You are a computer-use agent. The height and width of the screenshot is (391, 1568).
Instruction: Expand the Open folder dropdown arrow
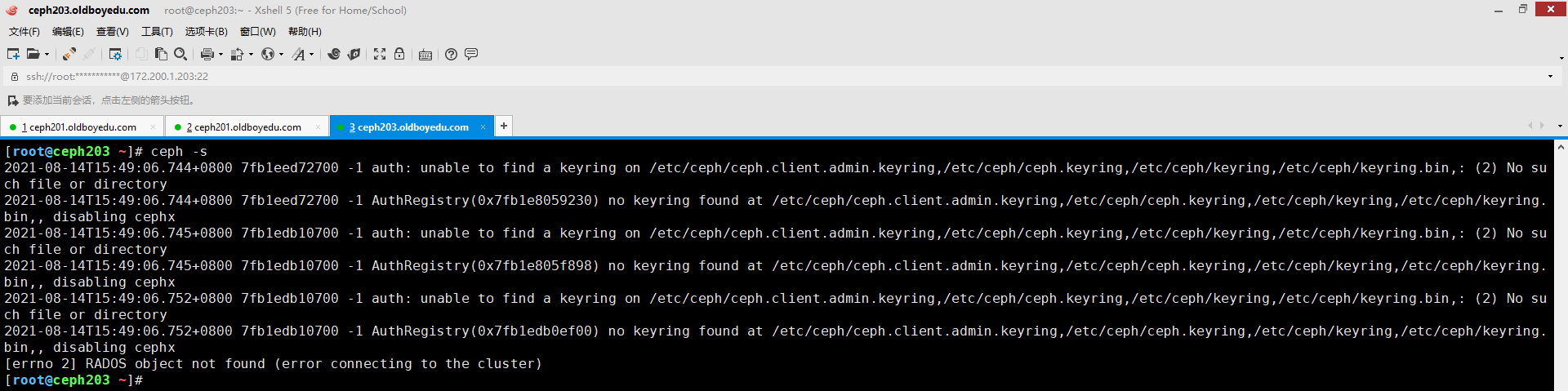click(x=47, y=55)
